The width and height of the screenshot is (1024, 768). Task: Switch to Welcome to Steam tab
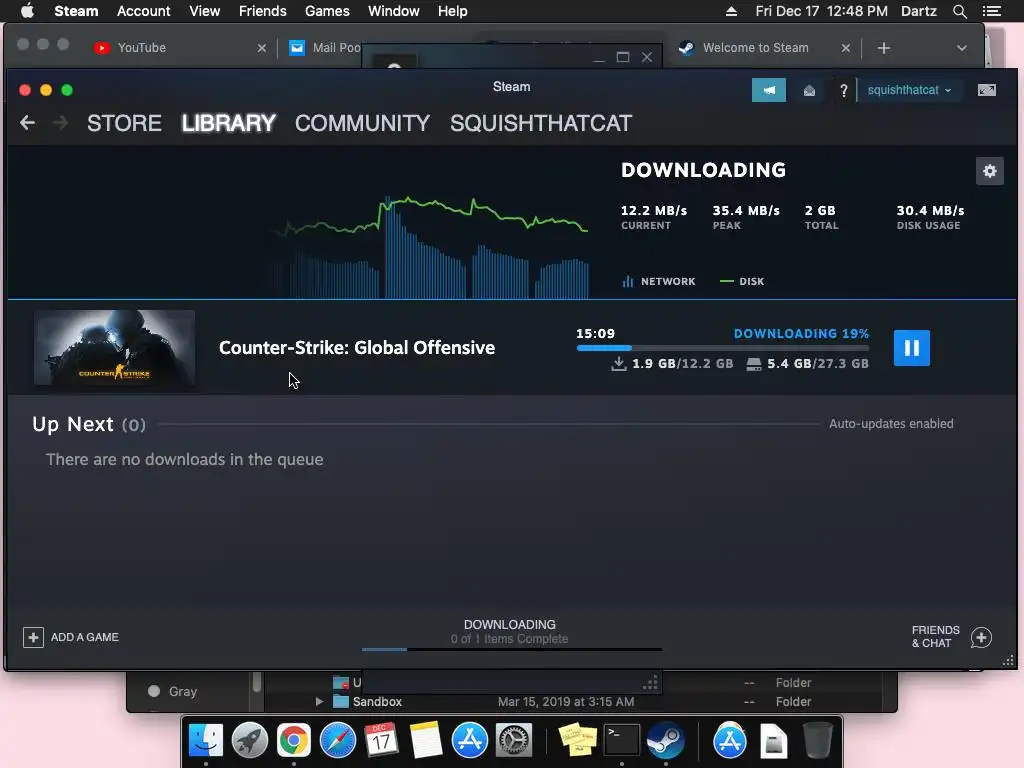(756, 48)
